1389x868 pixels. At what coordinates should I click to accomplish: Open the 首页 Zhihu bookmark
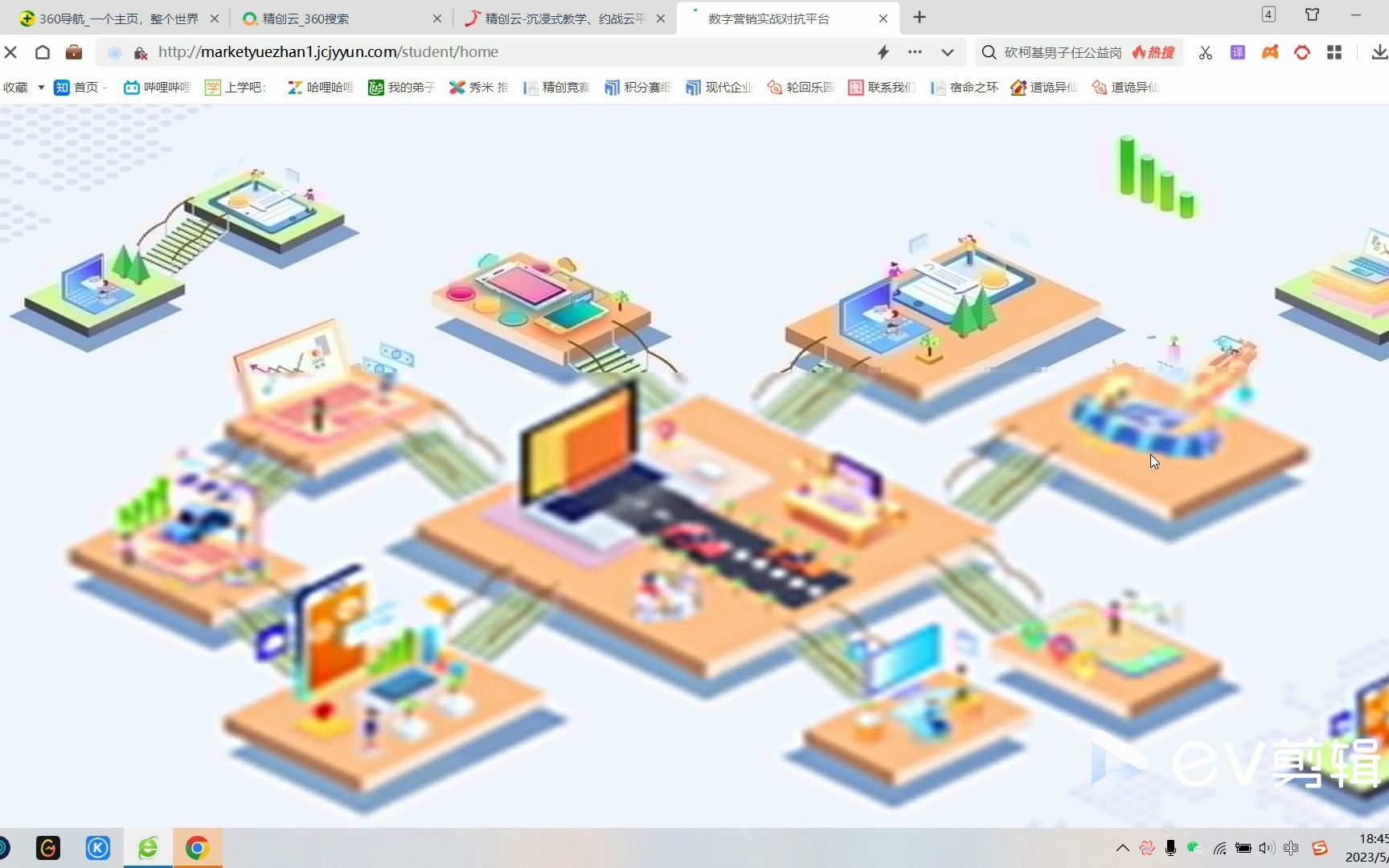coord(80,87)
